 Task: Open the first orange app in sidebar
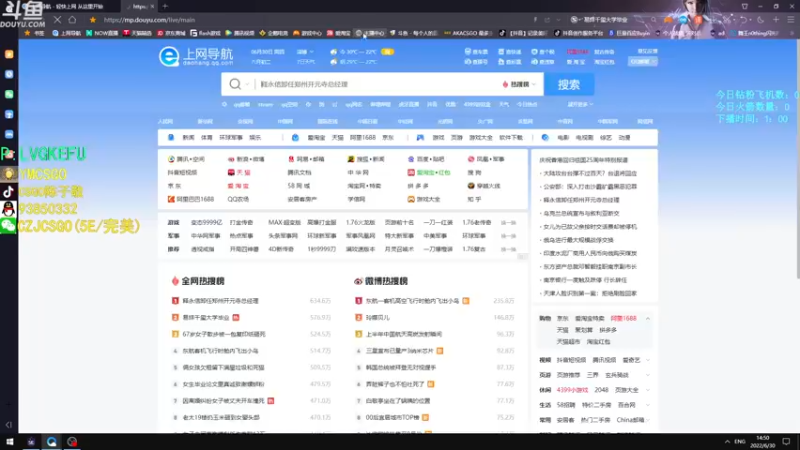tap(9, 54)
